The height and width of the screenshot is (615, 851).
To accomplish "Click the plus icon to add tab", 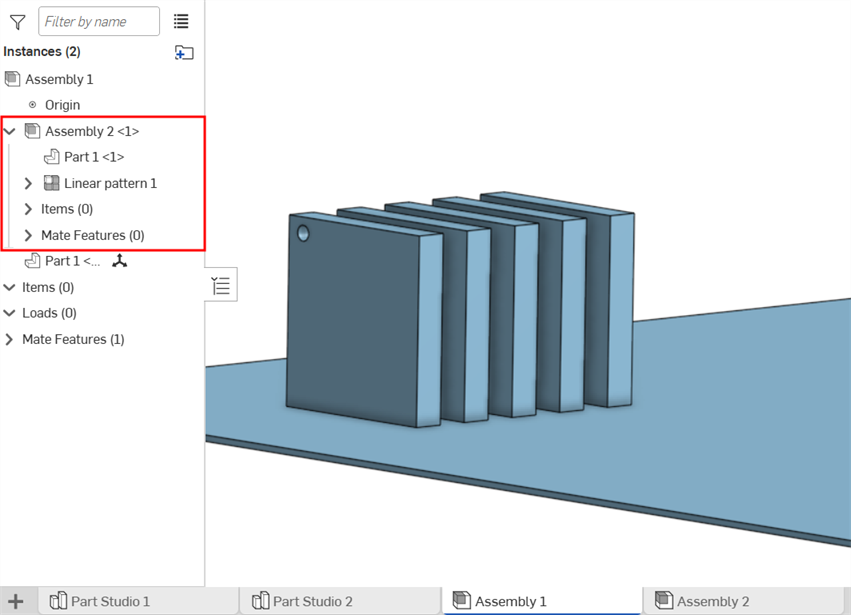I will [16, 601].
